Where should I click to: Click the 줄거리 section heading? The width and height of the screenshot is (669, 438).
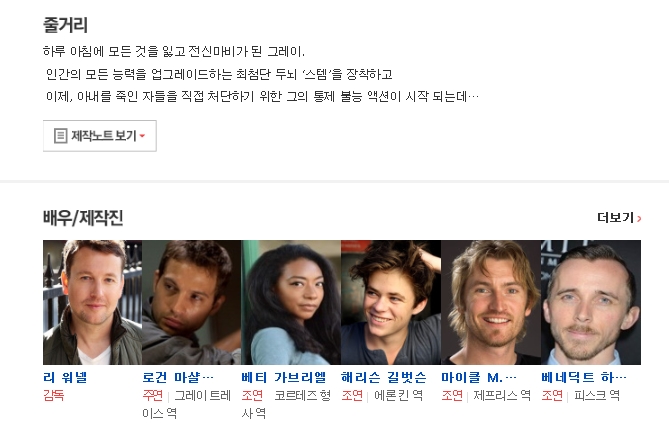65,25
